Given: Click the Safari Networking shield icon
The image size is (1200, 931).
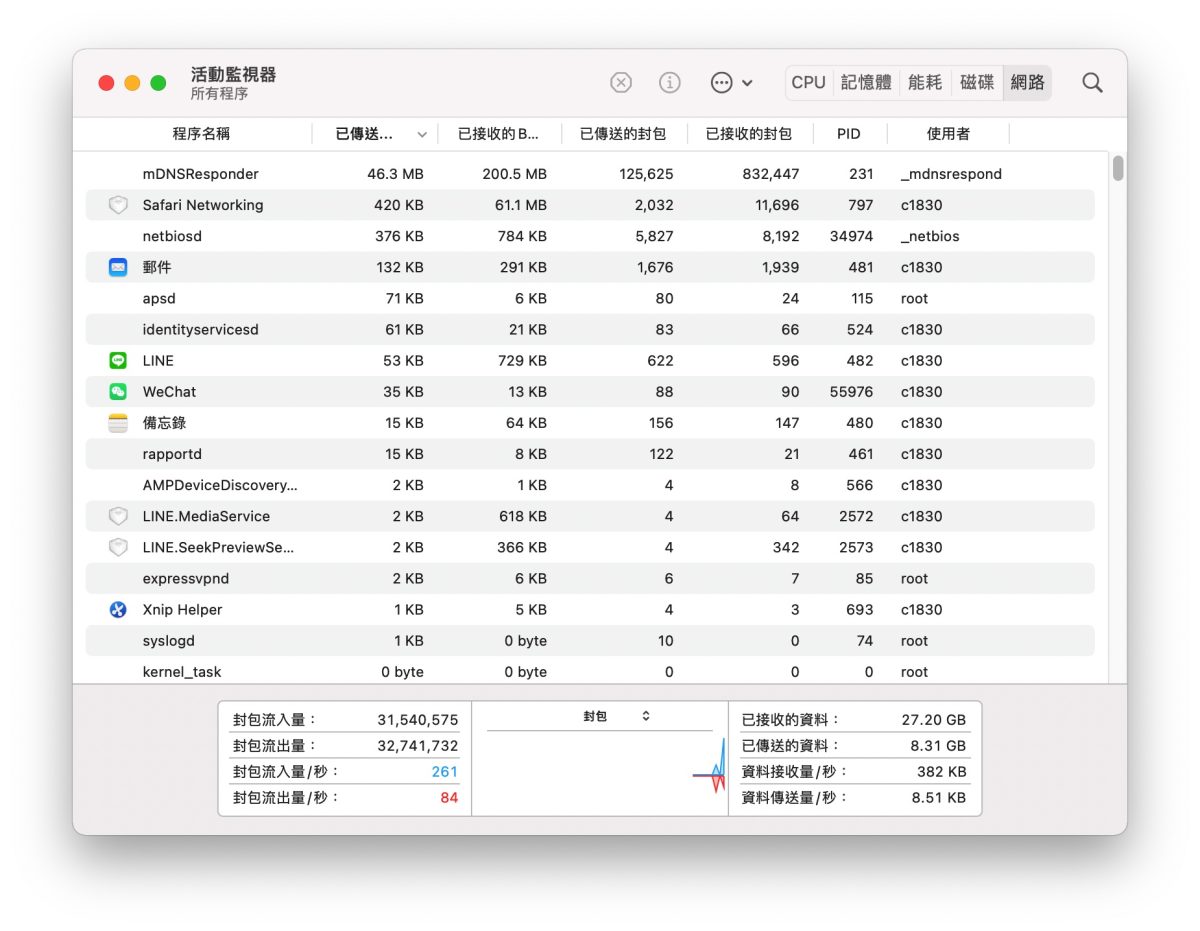Looking at the screenshot, I should [118, 205].
